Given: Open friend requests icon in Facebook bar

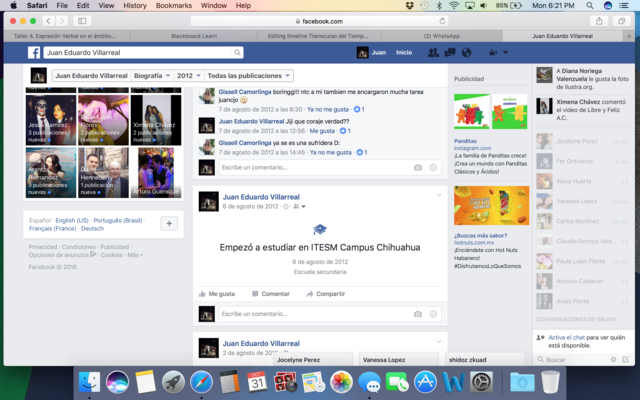Looking at the screenshot, I should click(x=433, y=52).
